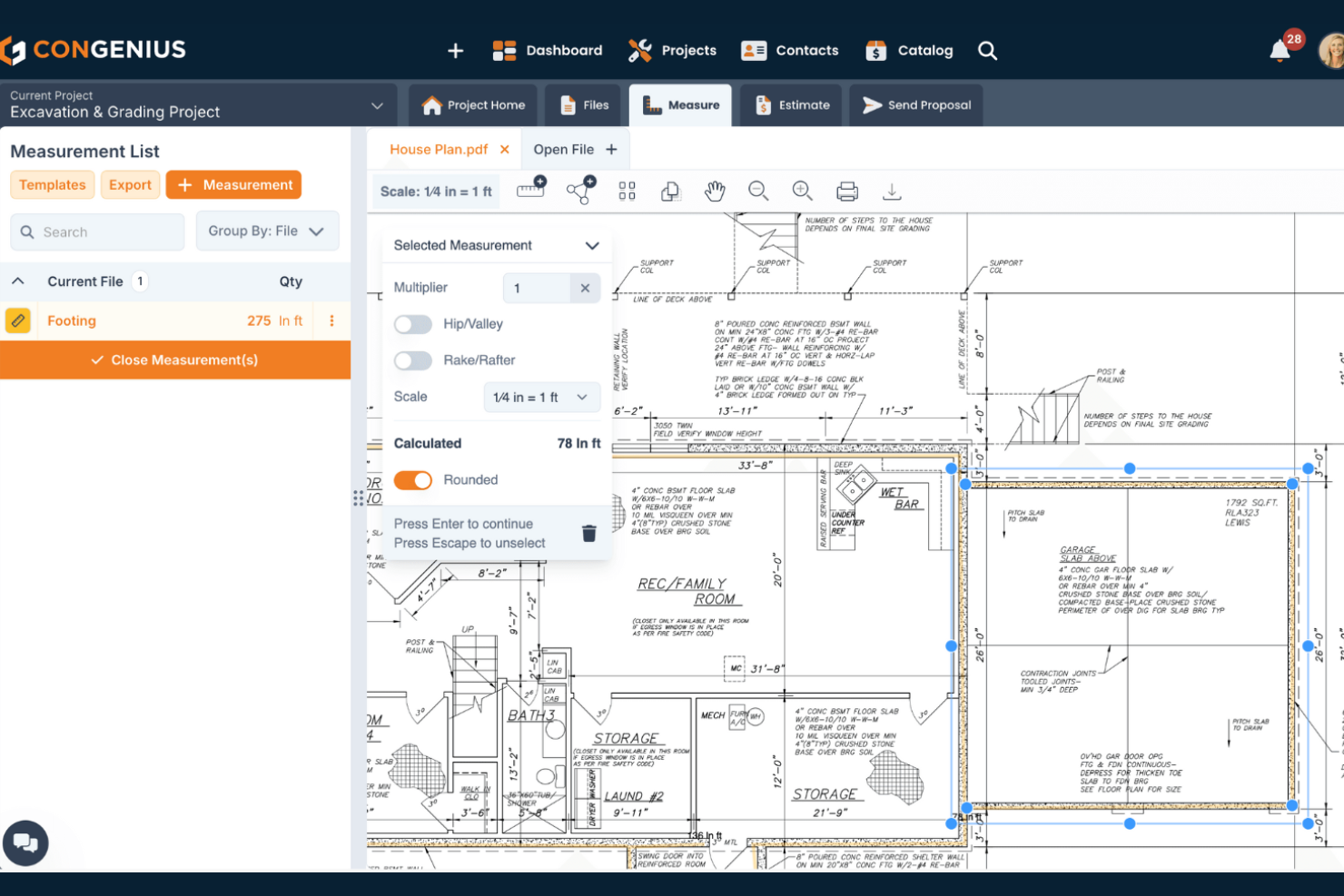Open the Scale dropdown in Selected Measurement
The image size is (1344, 896).
point(541,397)
